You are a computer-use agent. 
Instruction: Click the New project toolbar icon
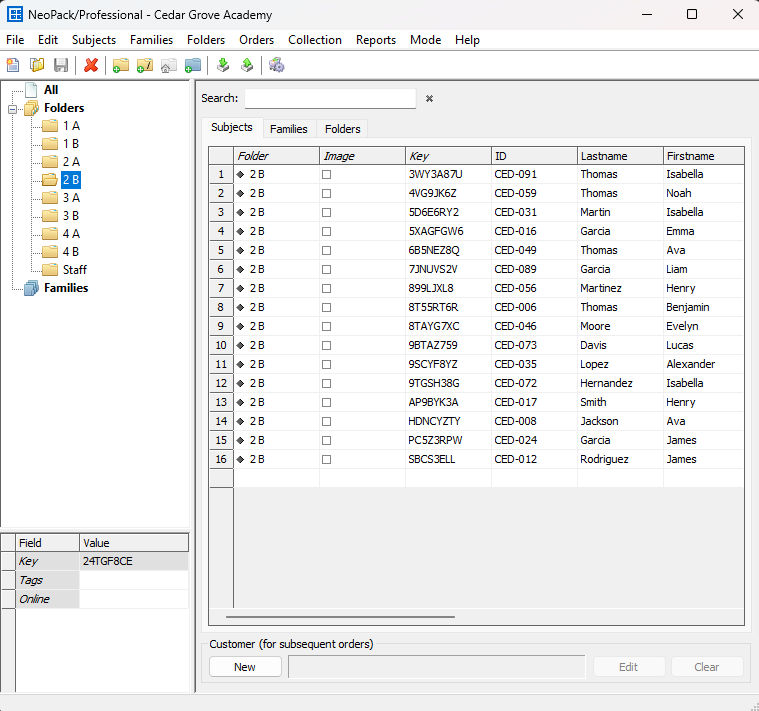coord(13,66)
